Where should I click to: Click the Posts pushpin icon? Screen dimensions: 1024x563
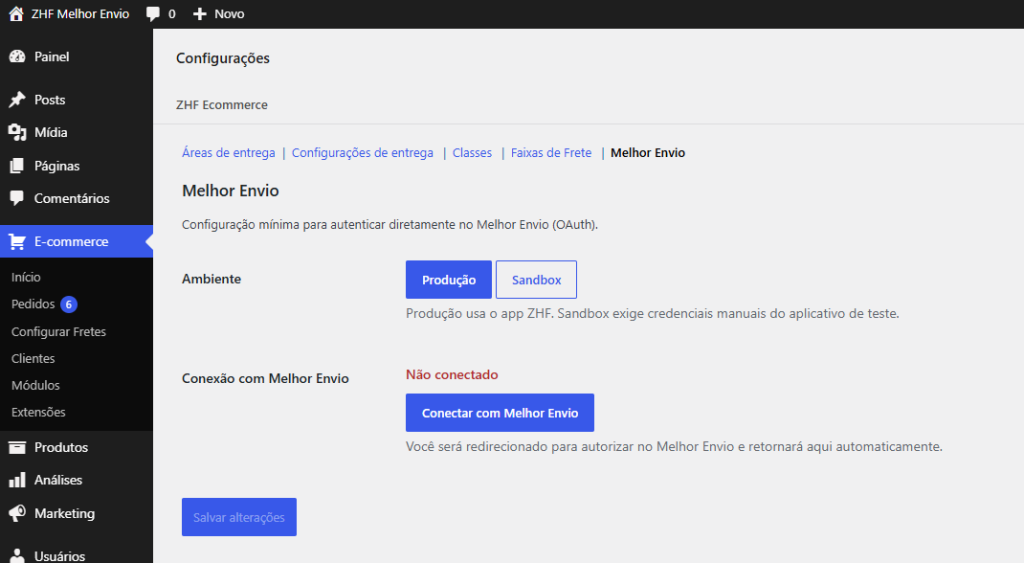17,99
